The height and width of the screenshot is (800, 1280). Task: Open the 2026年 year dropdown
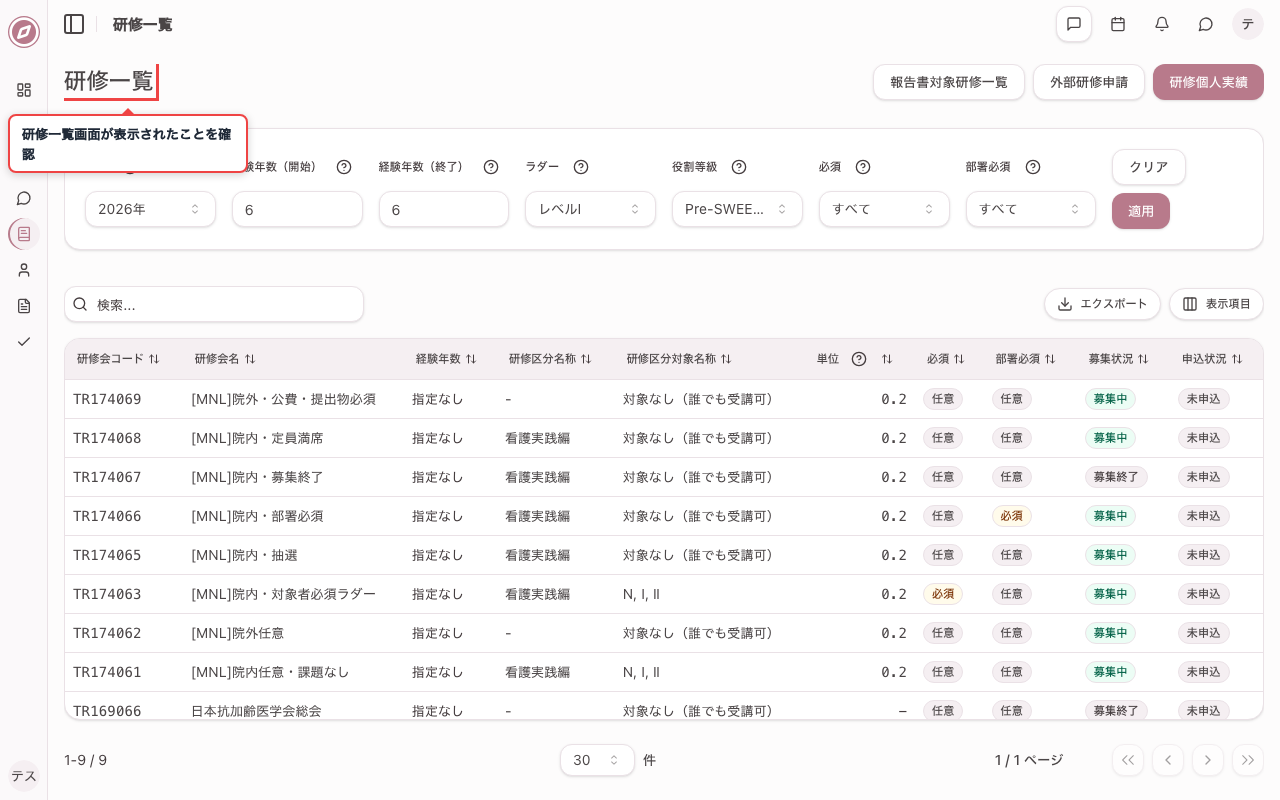pos(150,209)
